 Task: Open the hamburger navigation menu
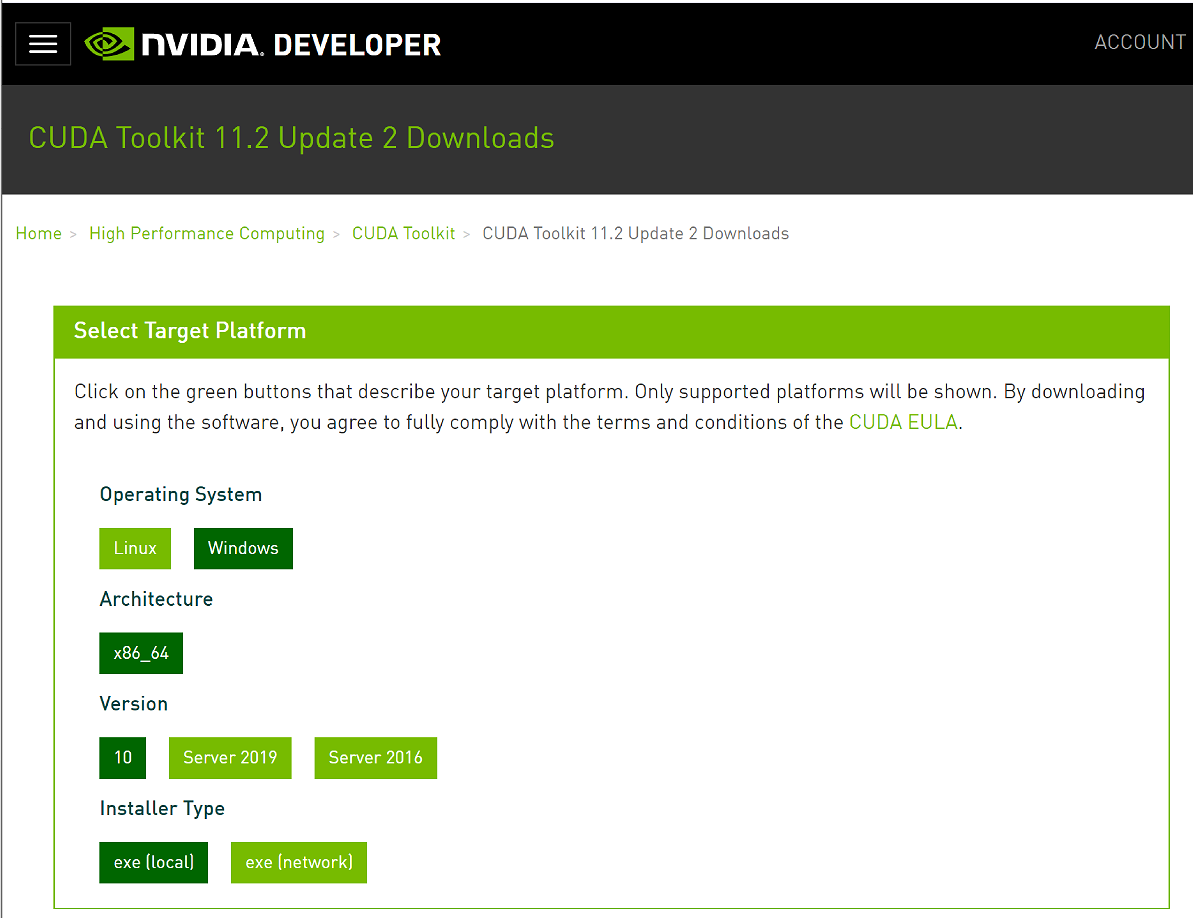coord(42,43)
